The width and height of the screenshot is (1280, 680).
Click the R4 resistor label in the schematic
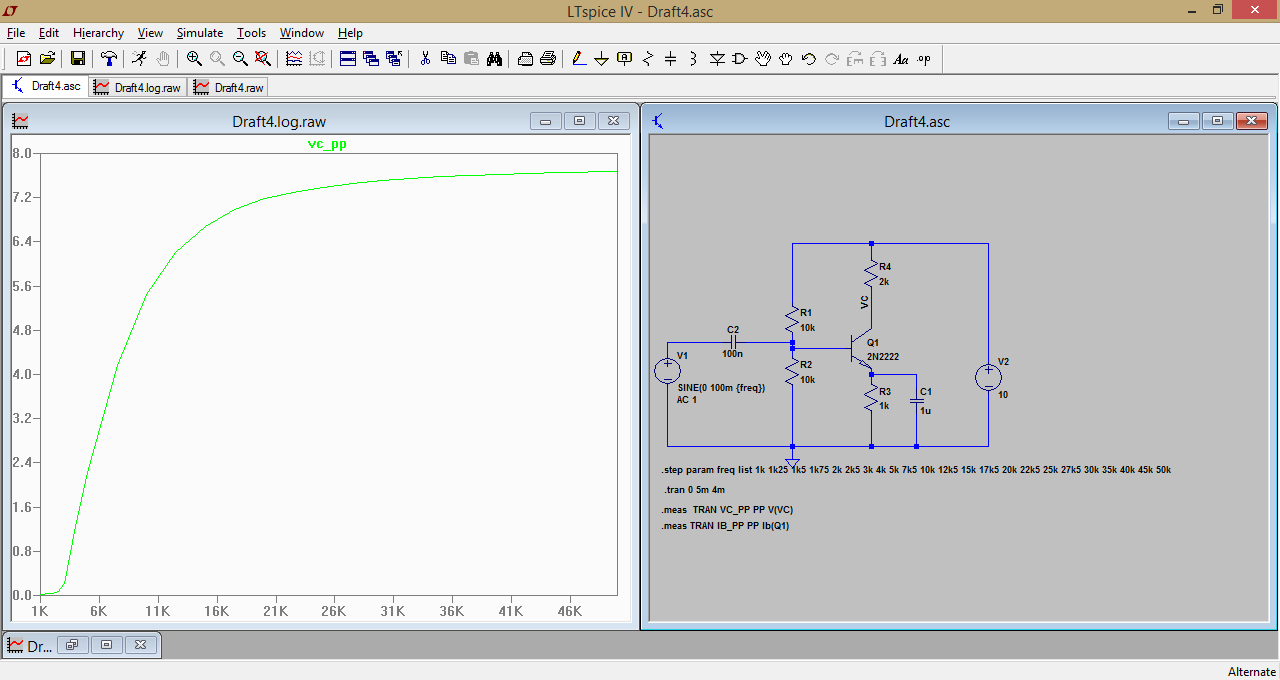(885, 267)
